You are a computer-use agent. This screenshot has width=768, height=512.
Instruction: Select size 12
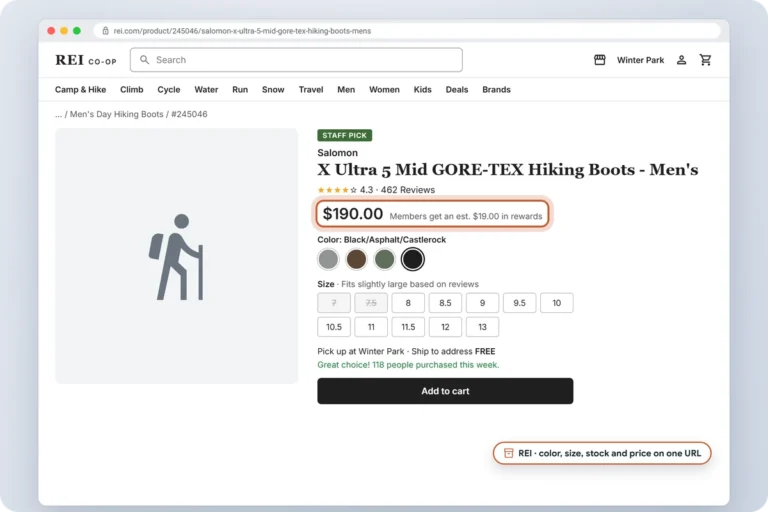pos(445,327)
